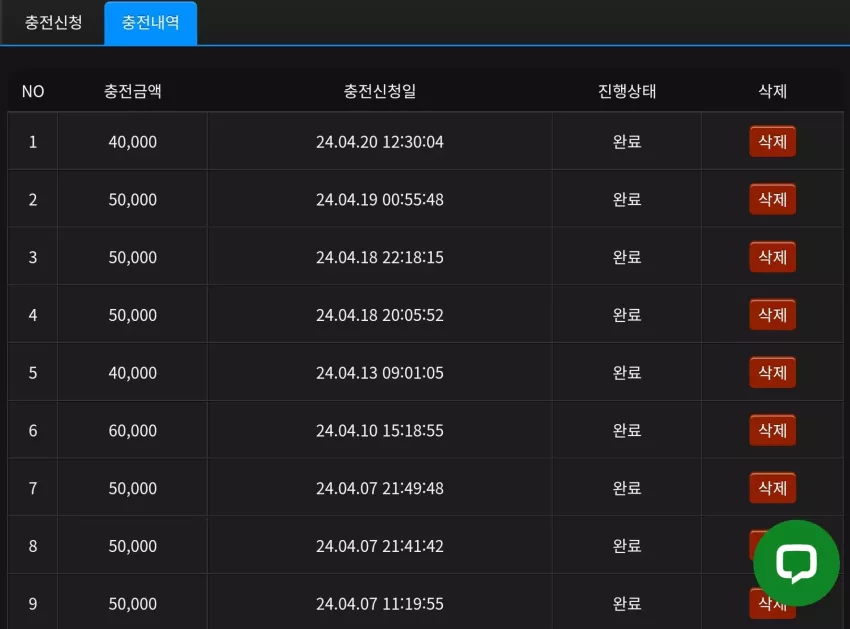Select the 충전내역 tab
850x629 pixels.
[x=151, y=22]
